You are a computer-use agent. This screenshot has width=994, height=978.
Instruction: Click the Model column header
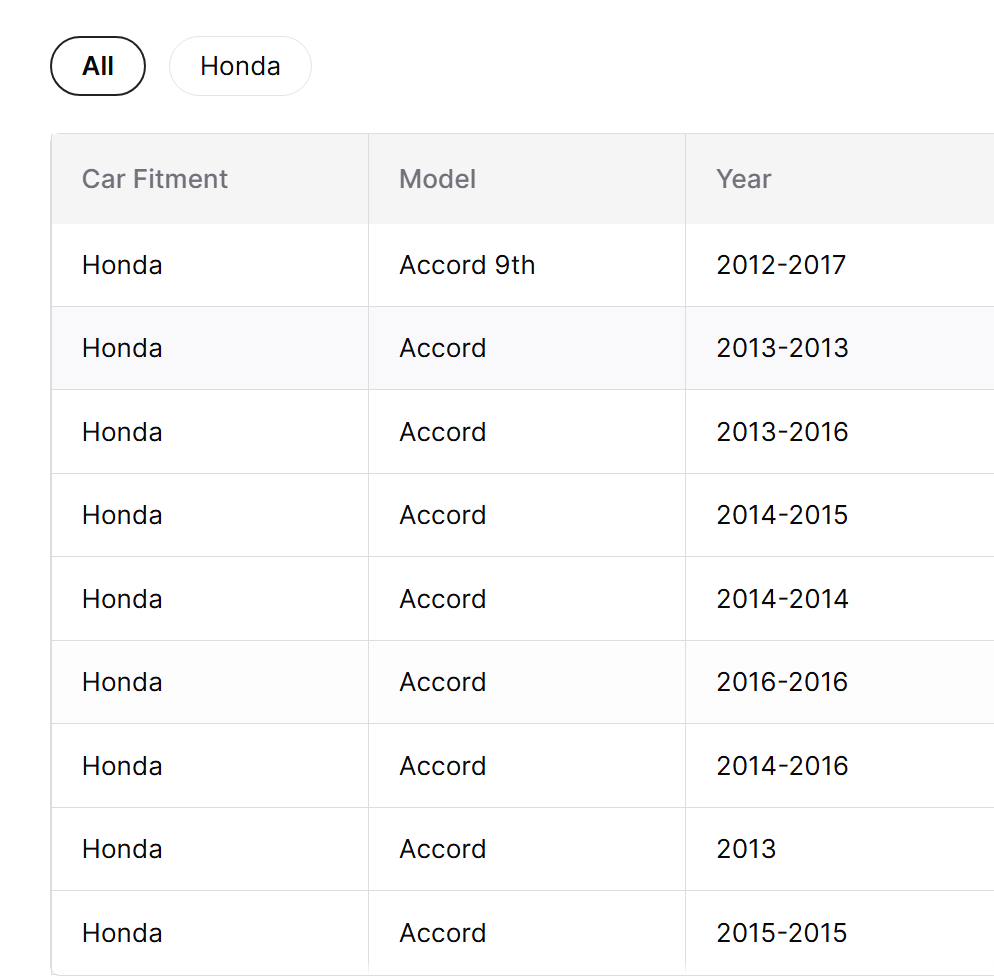click(x=438, y=179)
